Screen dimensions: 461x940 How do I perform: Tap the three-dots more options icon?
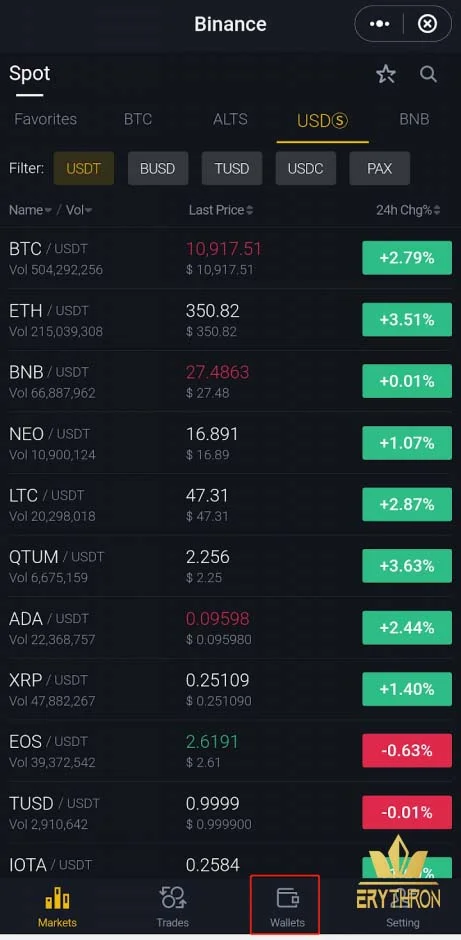379,24
